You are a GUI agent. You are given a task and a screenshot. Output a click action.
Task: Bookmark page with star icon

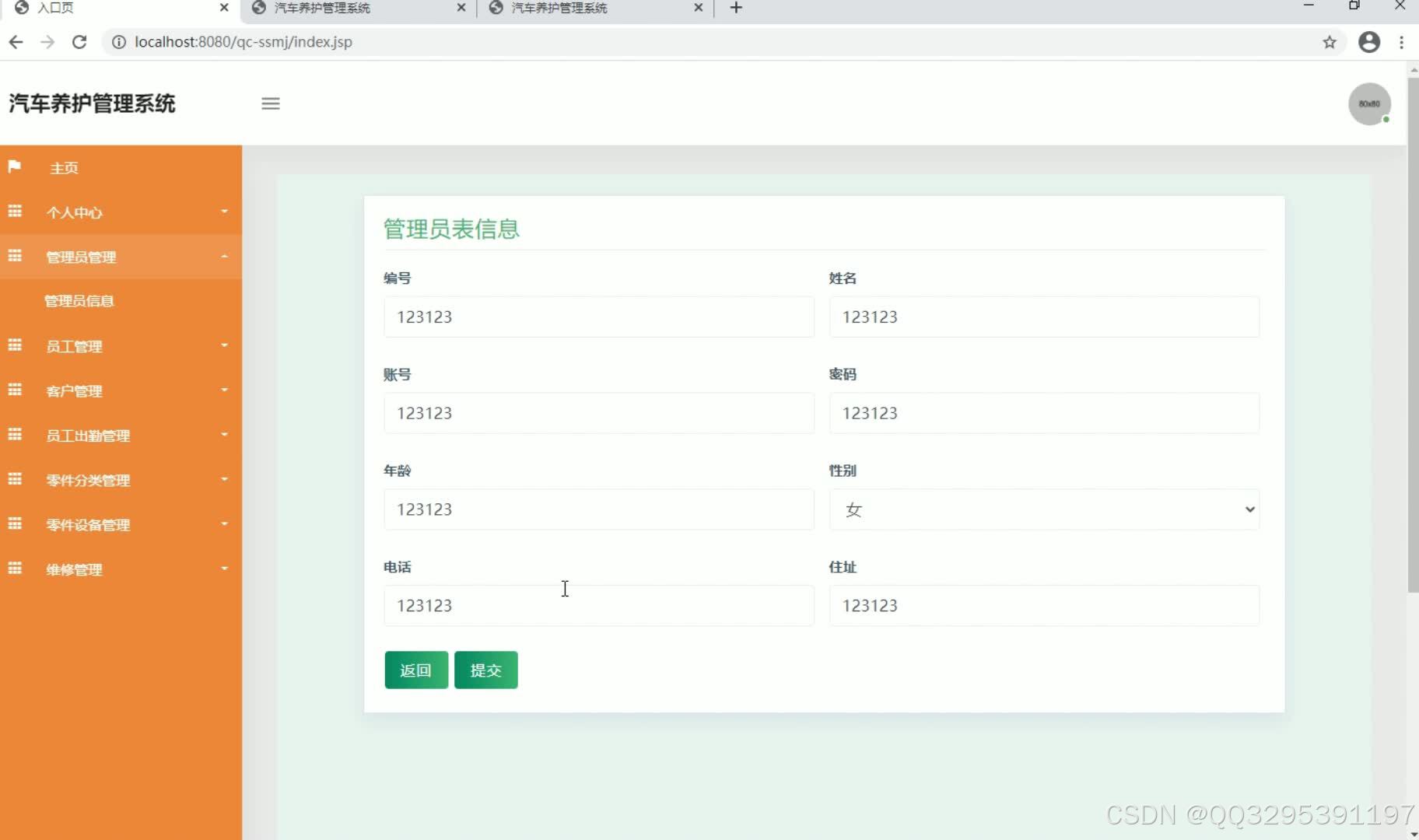(1330, 42)
